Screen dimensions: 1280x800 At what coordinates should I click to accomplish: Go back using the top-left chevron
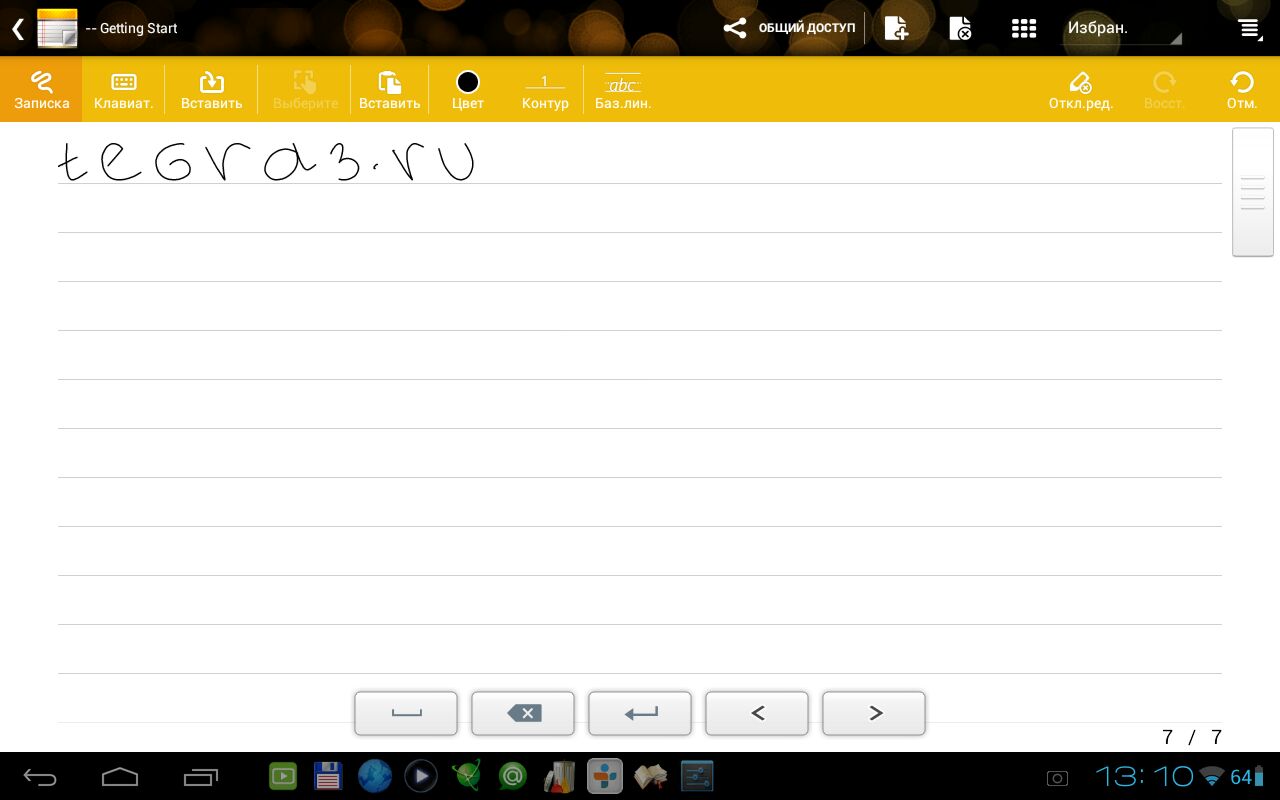click(x=17, y=28)
